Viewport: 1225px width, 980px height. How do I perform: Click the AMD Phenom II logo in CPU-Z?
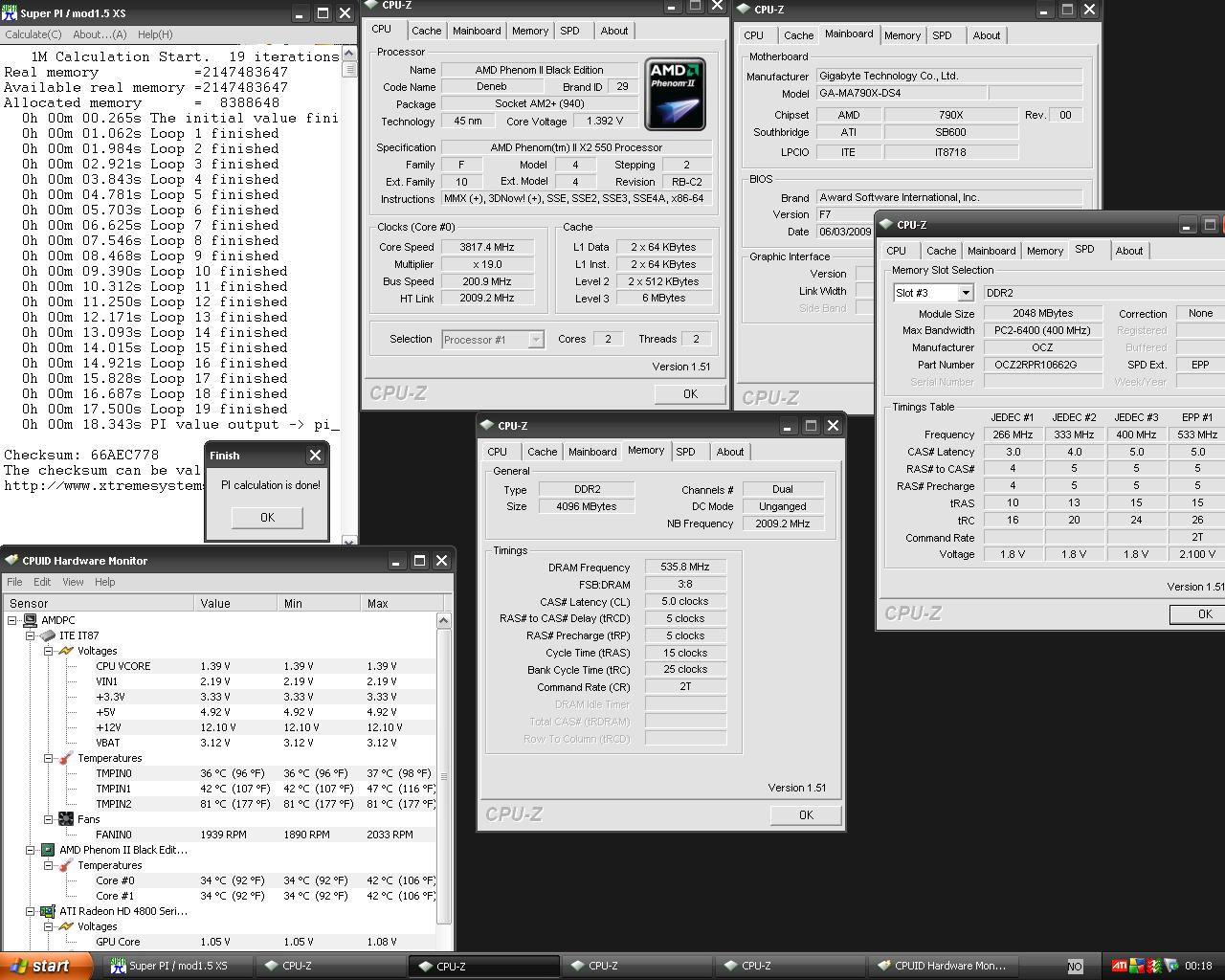(675, 94)
